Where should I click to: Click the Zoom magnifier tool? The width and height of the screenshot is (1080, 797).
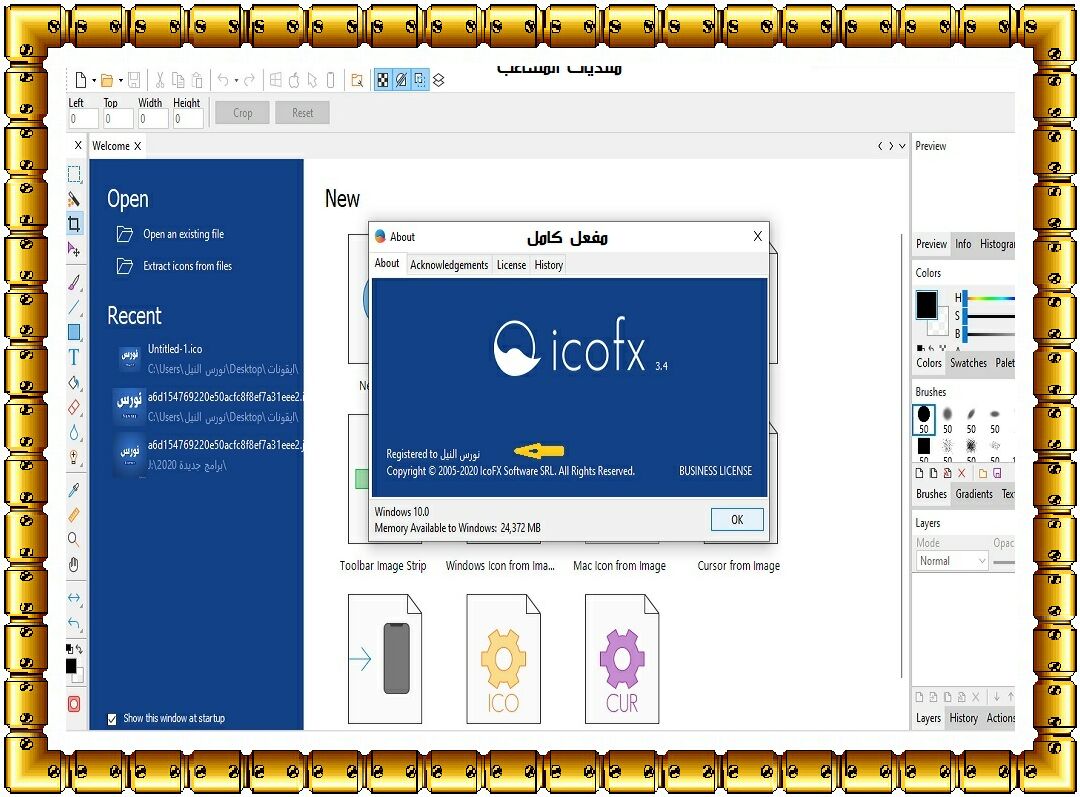pyautogui.click(x=74, y=540)
